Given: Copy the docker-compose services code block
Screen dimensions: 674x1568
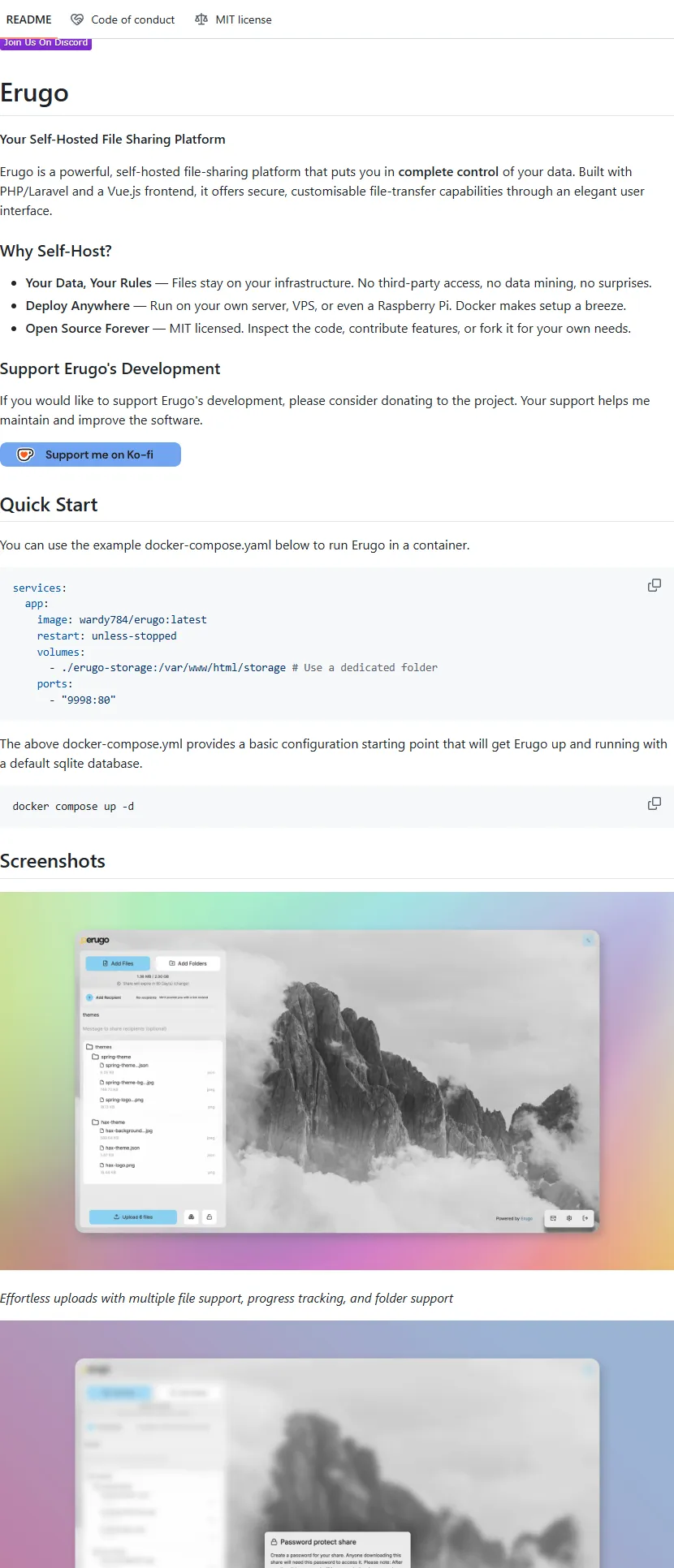Looking at the screenshot, I should point(654,585).
